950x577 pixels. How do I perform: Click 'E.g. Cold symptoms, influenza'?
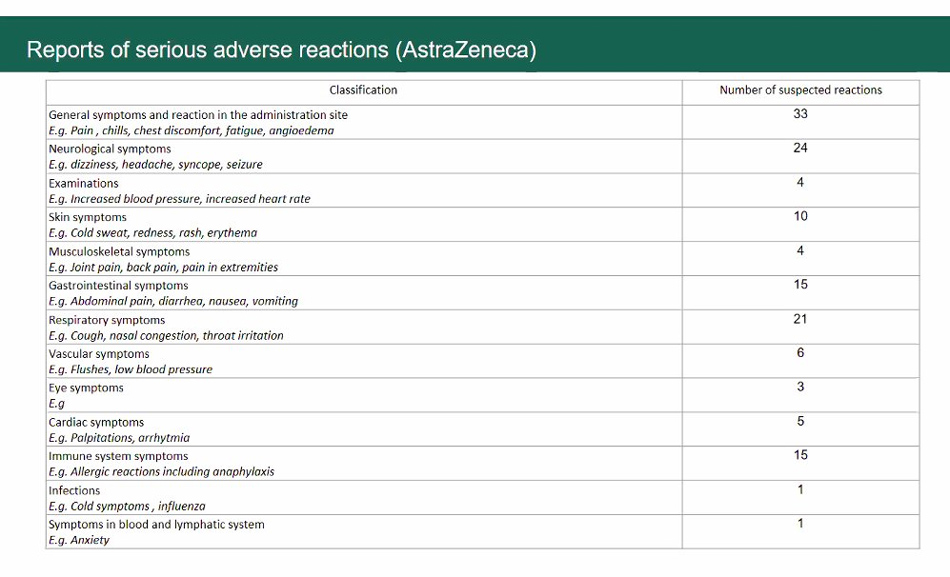tap(127, 507)
